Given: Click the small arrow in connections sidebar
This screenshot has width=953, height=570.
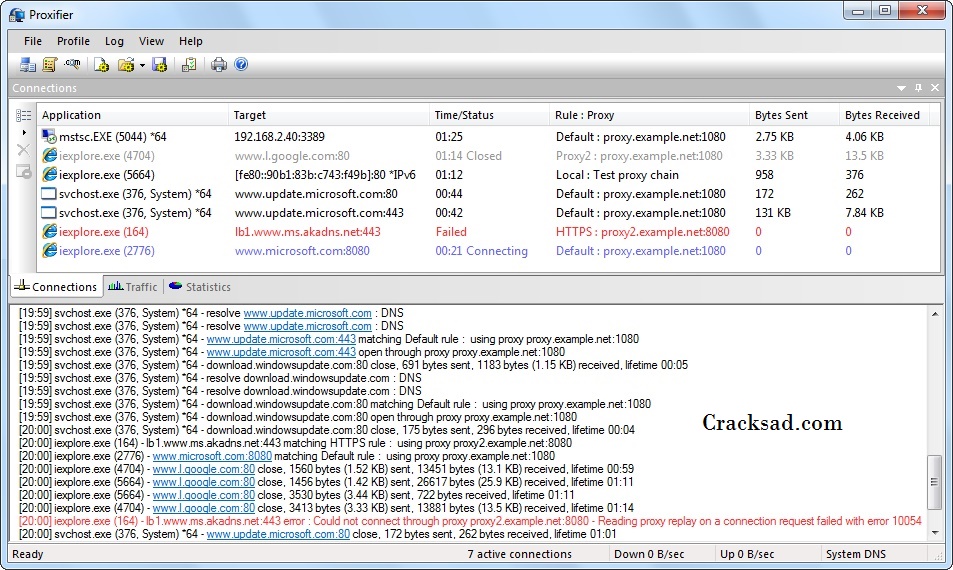Looking at the screenshot, I should tap(24, 132).
